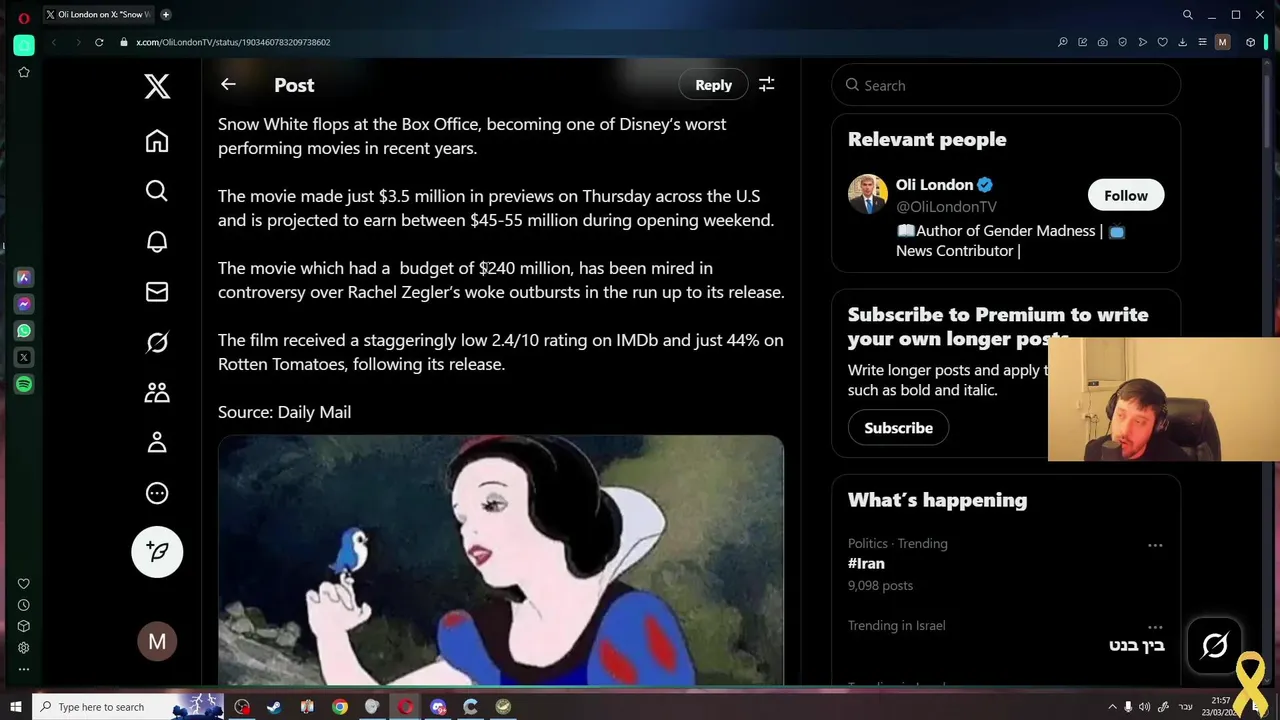Open Opera sidebar Aria AI icon
This screenshot has height=720, width=1280.
pos(24,277)
